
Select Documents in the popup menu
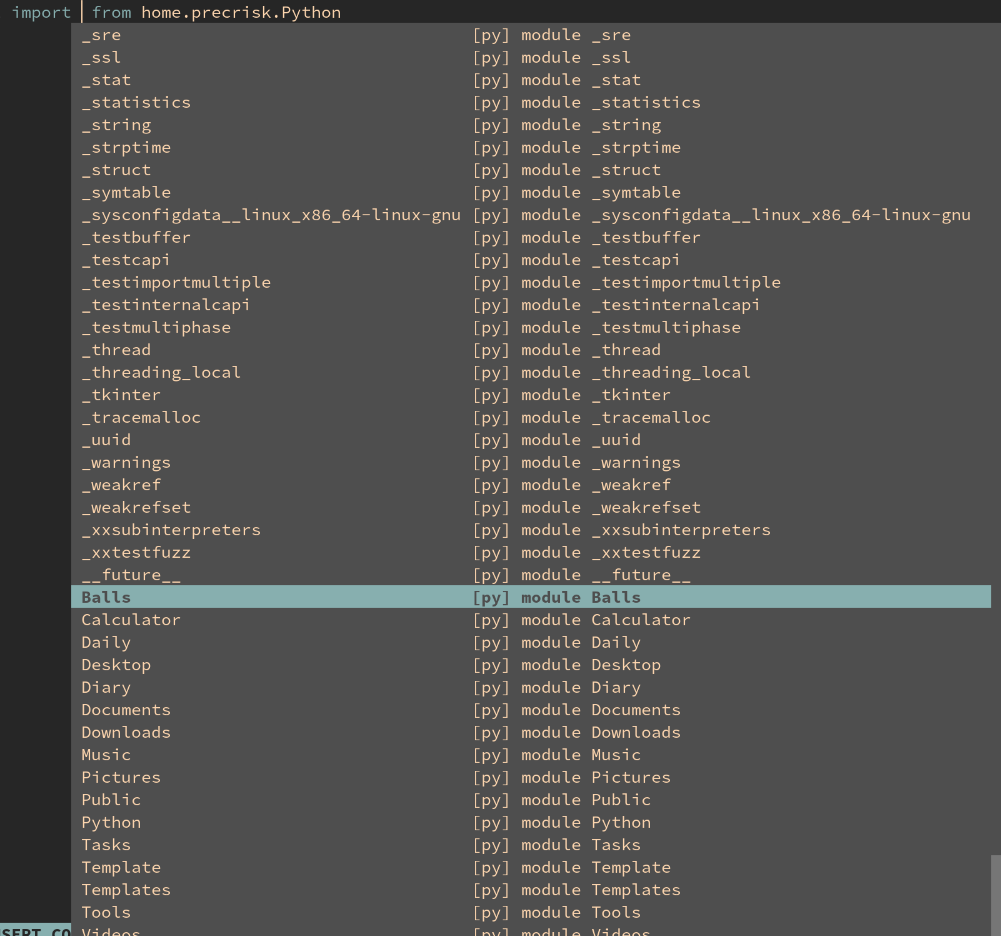click(x=531, y=710)
